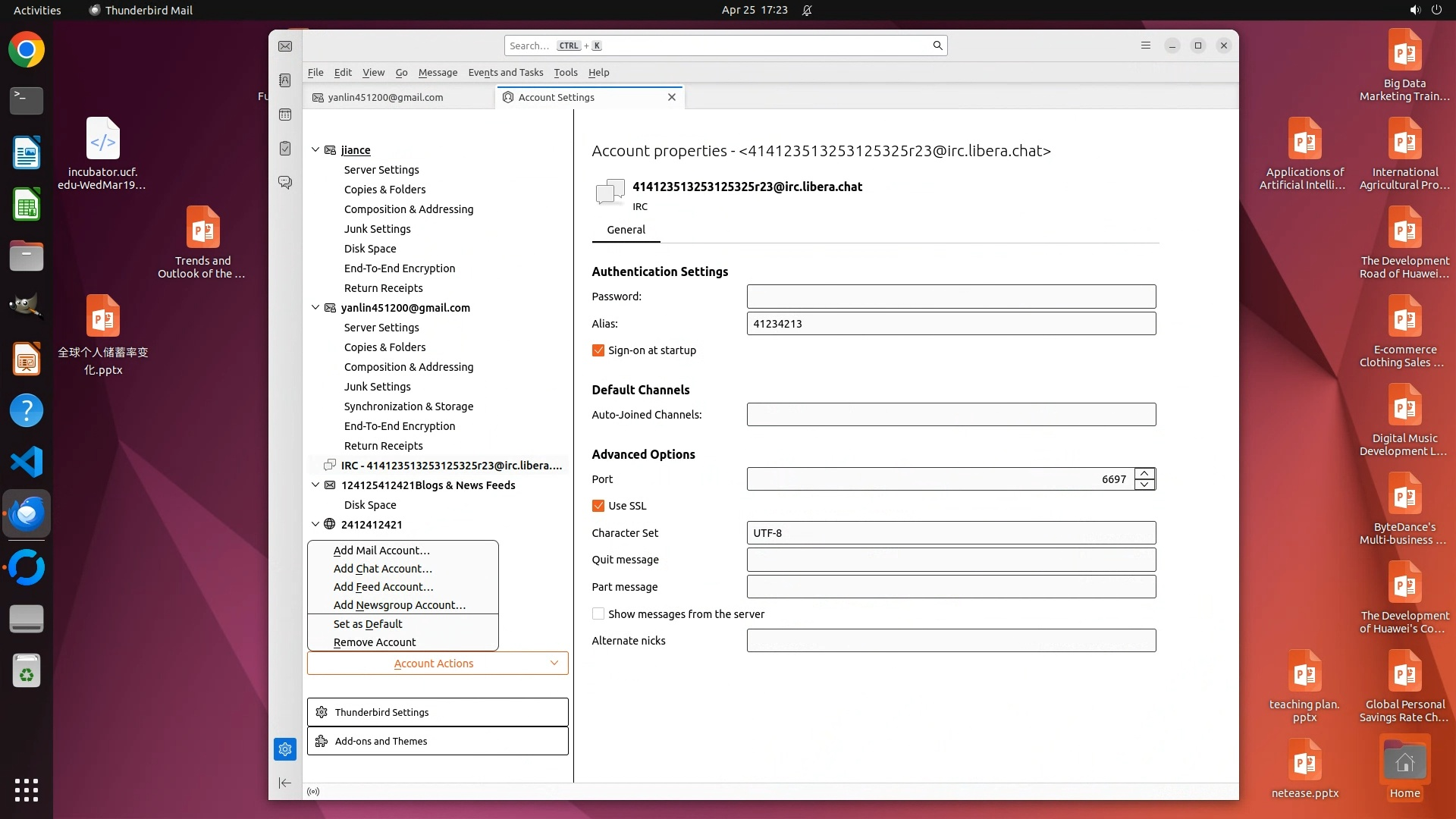Click the search magnifier icon
The image size is (1456, 819).
pyautogui.click(x=937, y=45)
